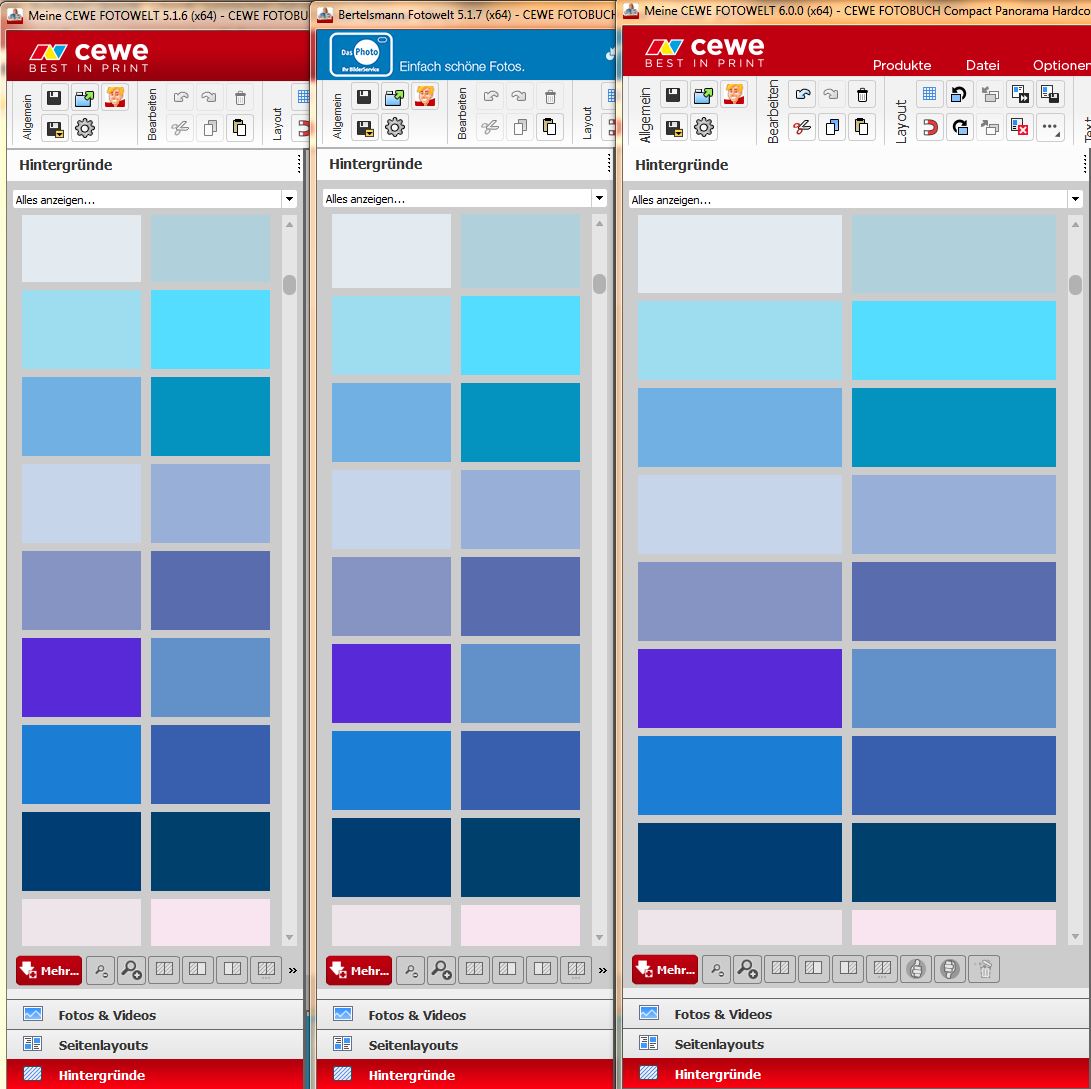This screenshot has height=1089, width=1091.
Task: Click paste icon in Bertelsmann window
Action: tap(549, 127)
